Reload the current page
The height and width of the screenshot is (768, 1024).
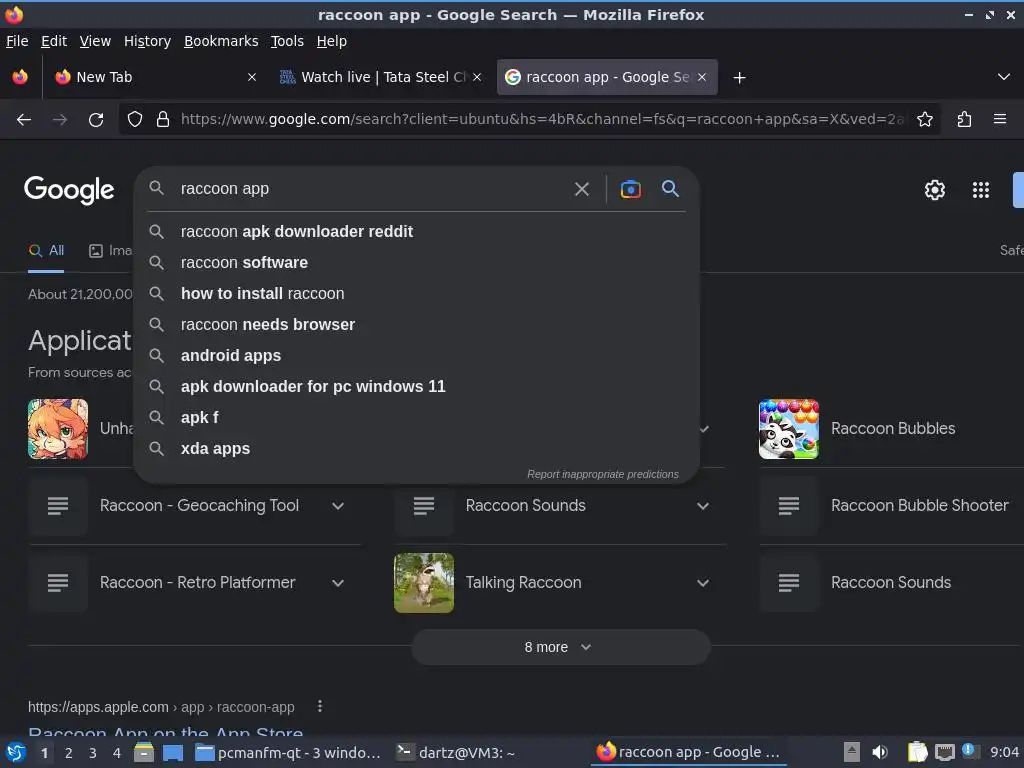(x=96, y=120)
